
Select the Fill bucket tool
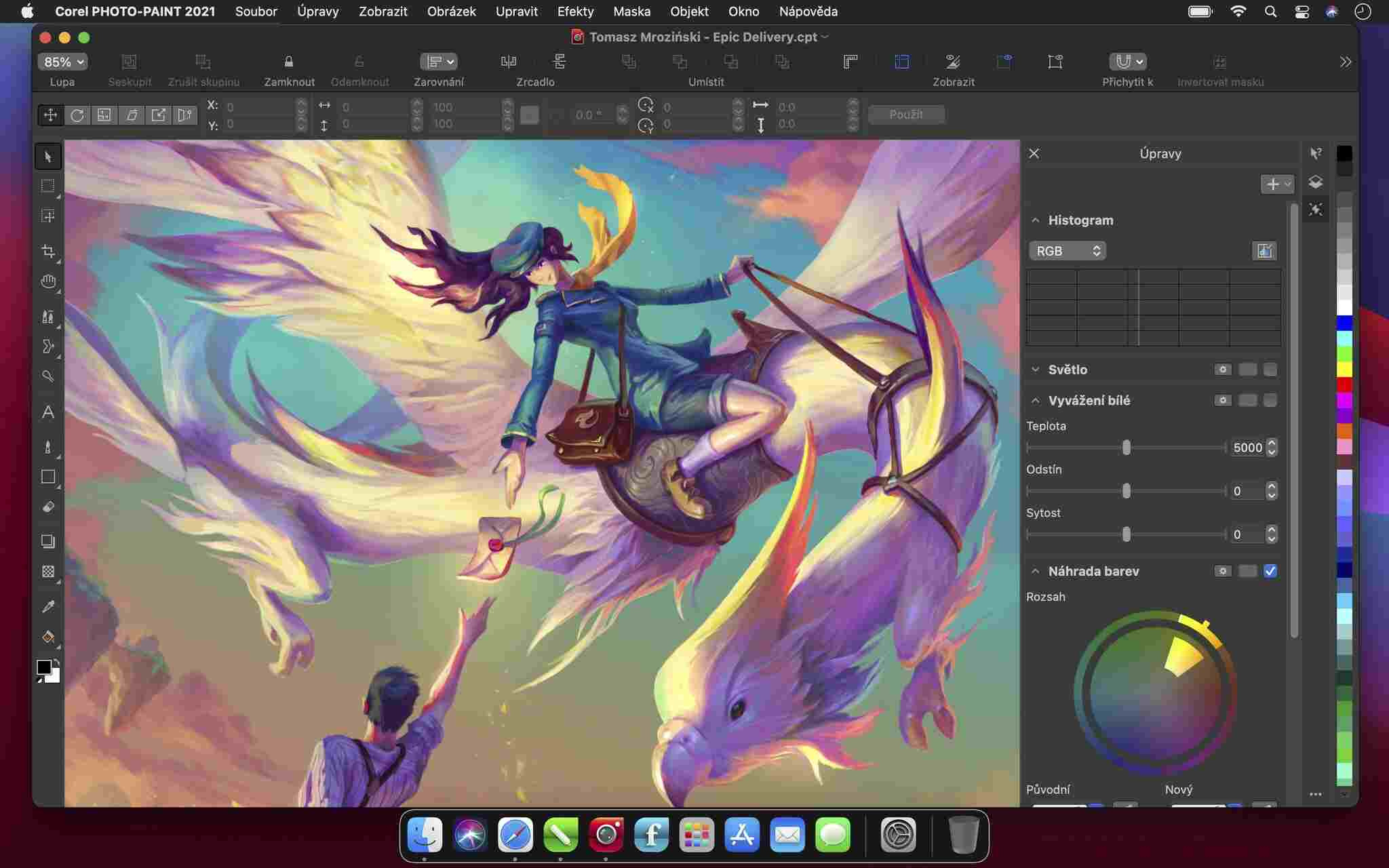coord(47,637)
